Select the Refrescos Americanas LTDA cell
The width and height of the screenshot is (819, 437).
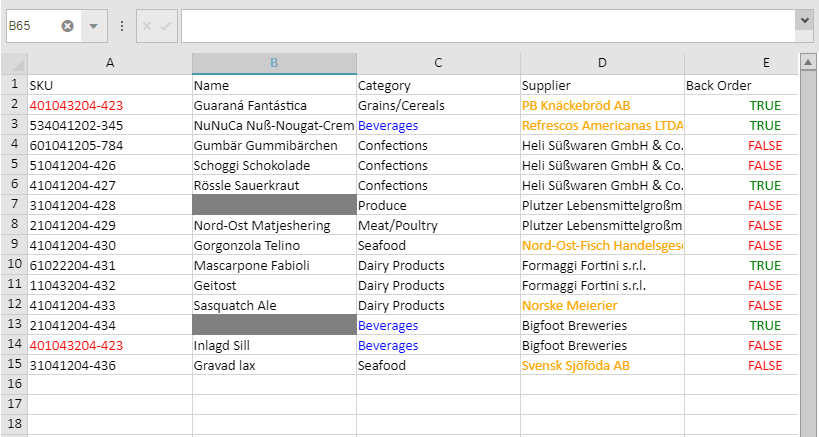602,125
